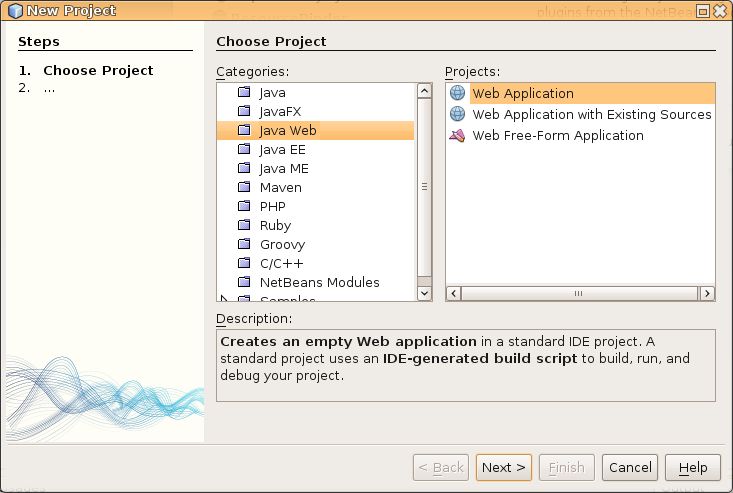This screenshot has height=493, width=733.
Task: Select the PHP category
Action: click(273, 206)
